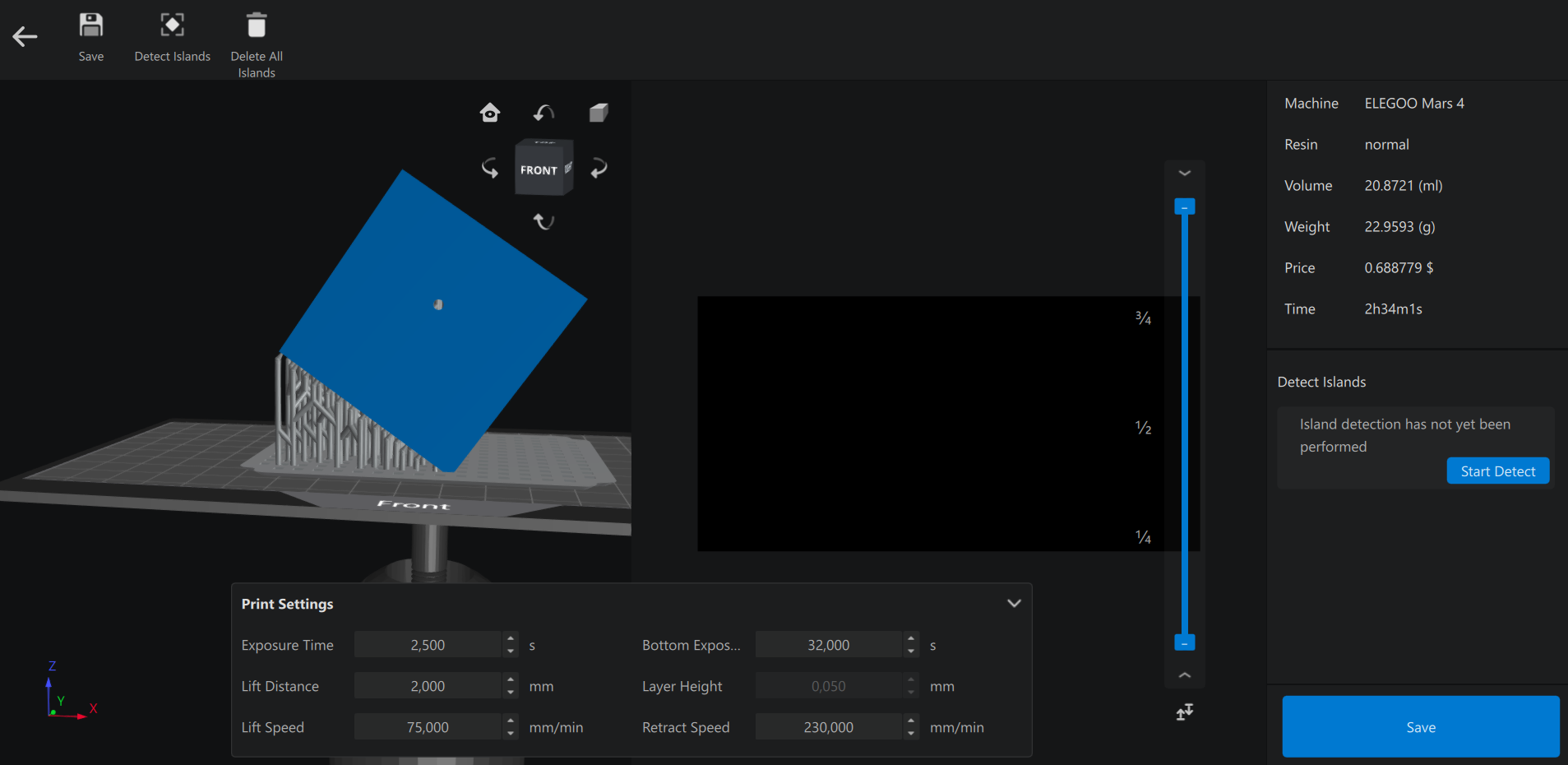The width and height of the screenshot is (1568, 765).
Task: Increase Exposure Time with the up stepper
Action: [x=511, y=638]
